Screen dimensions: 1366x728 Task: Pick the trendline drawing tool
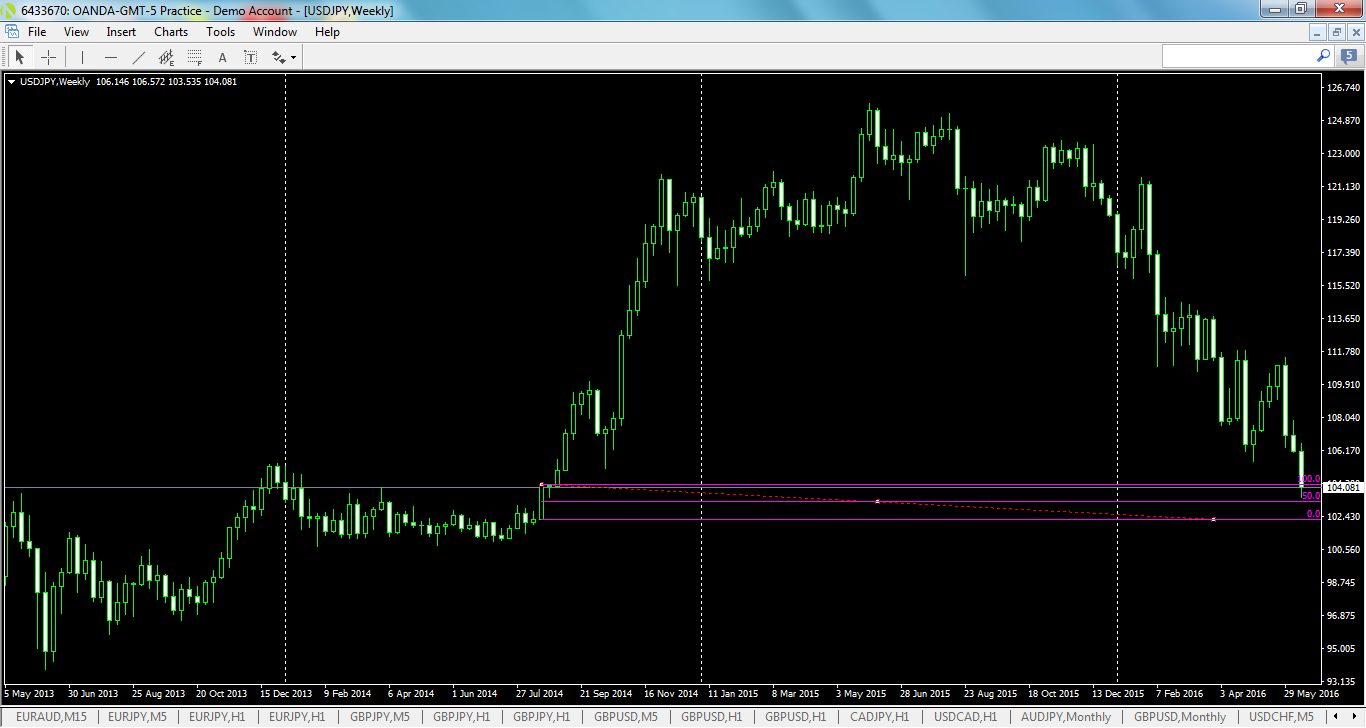click(x=138, y=56)
